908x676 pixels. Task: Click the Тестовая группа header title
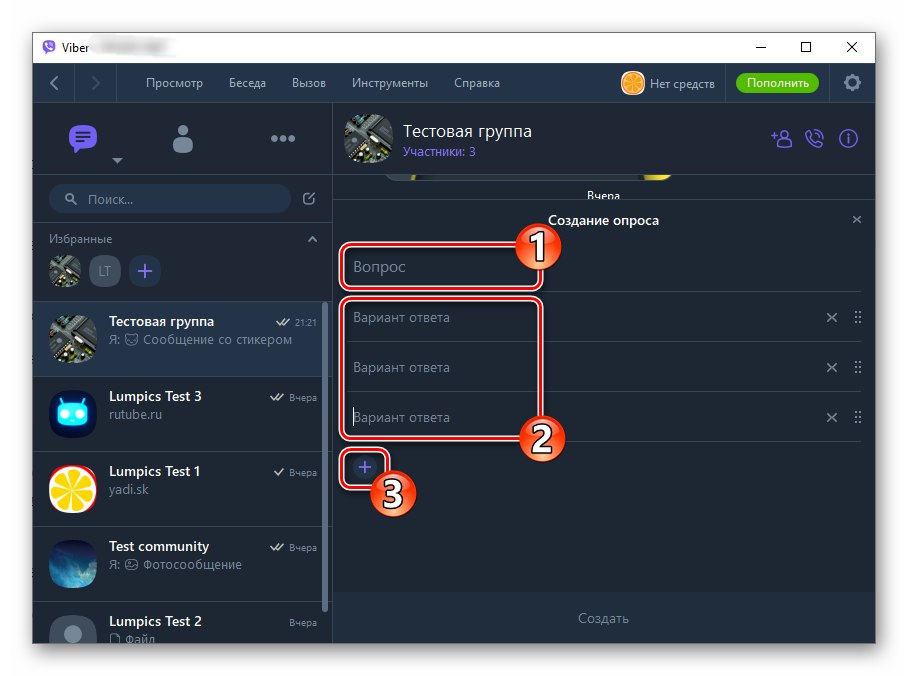(x=467, y=131)
